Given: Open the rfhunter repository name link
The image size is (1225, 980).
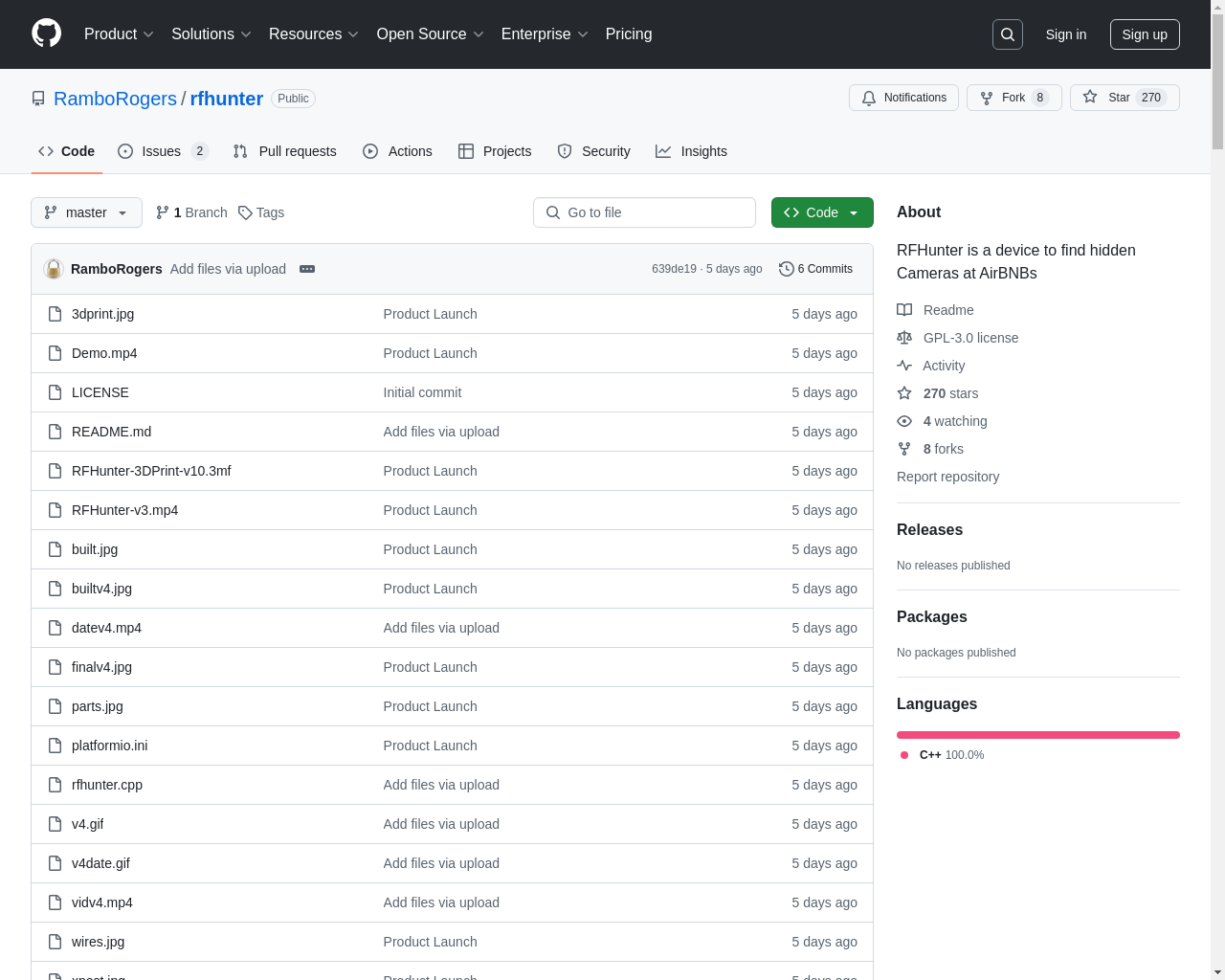Looking at the screenshot, I should (227, 99).
